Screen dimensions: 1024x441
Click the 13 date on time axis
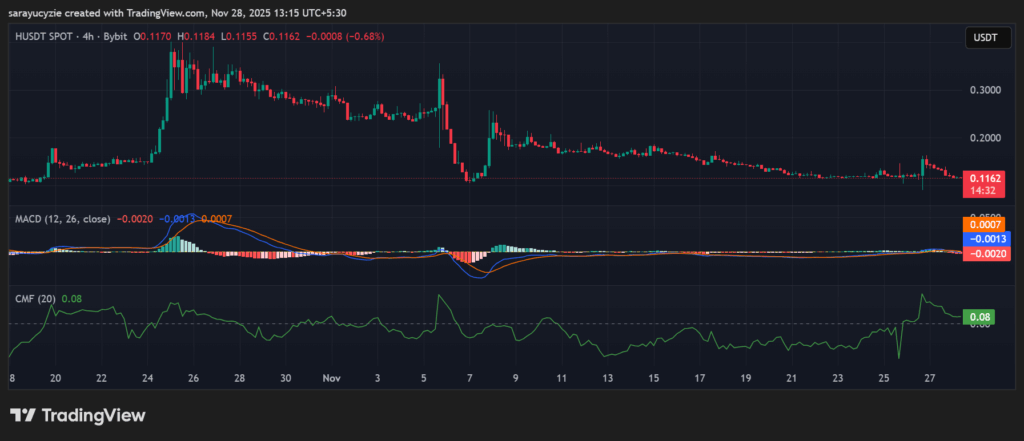[x=607, y=379]
